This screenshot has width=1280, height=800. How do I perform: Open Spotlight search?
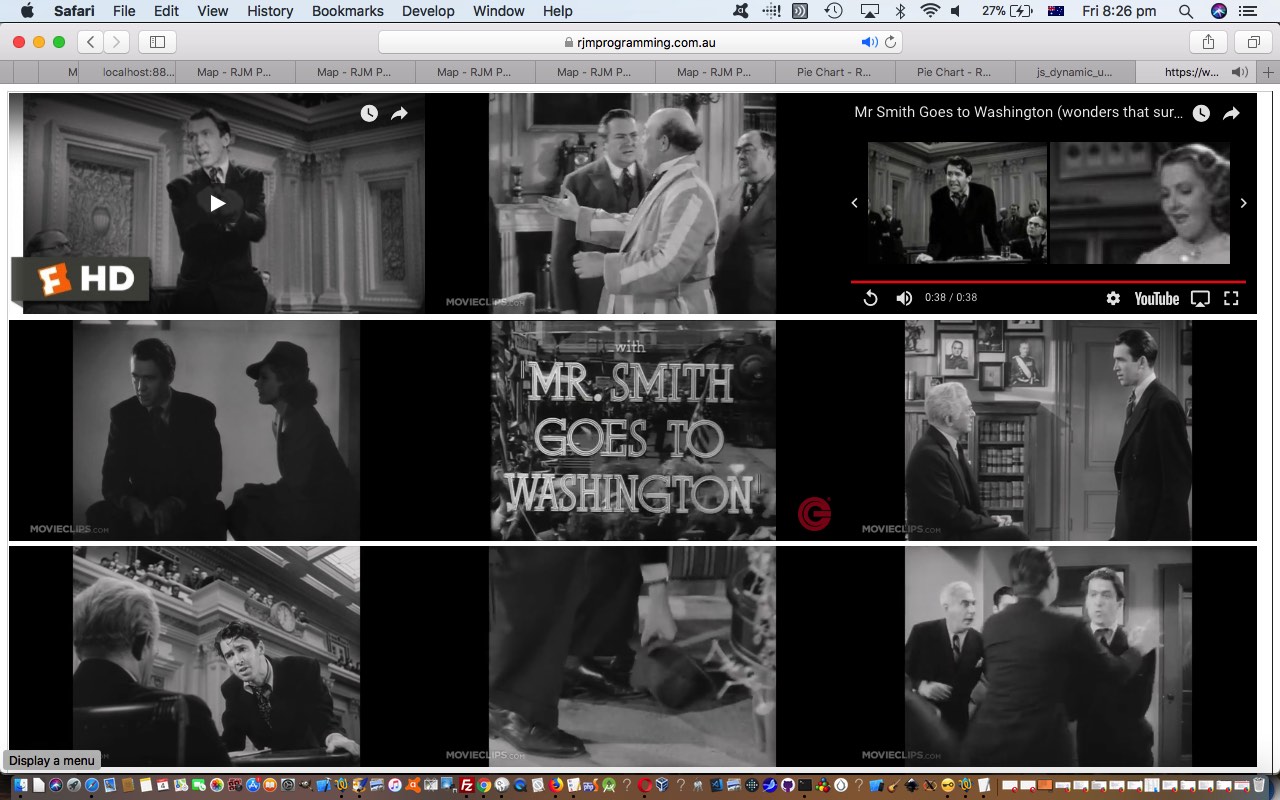coord(1186,11)
